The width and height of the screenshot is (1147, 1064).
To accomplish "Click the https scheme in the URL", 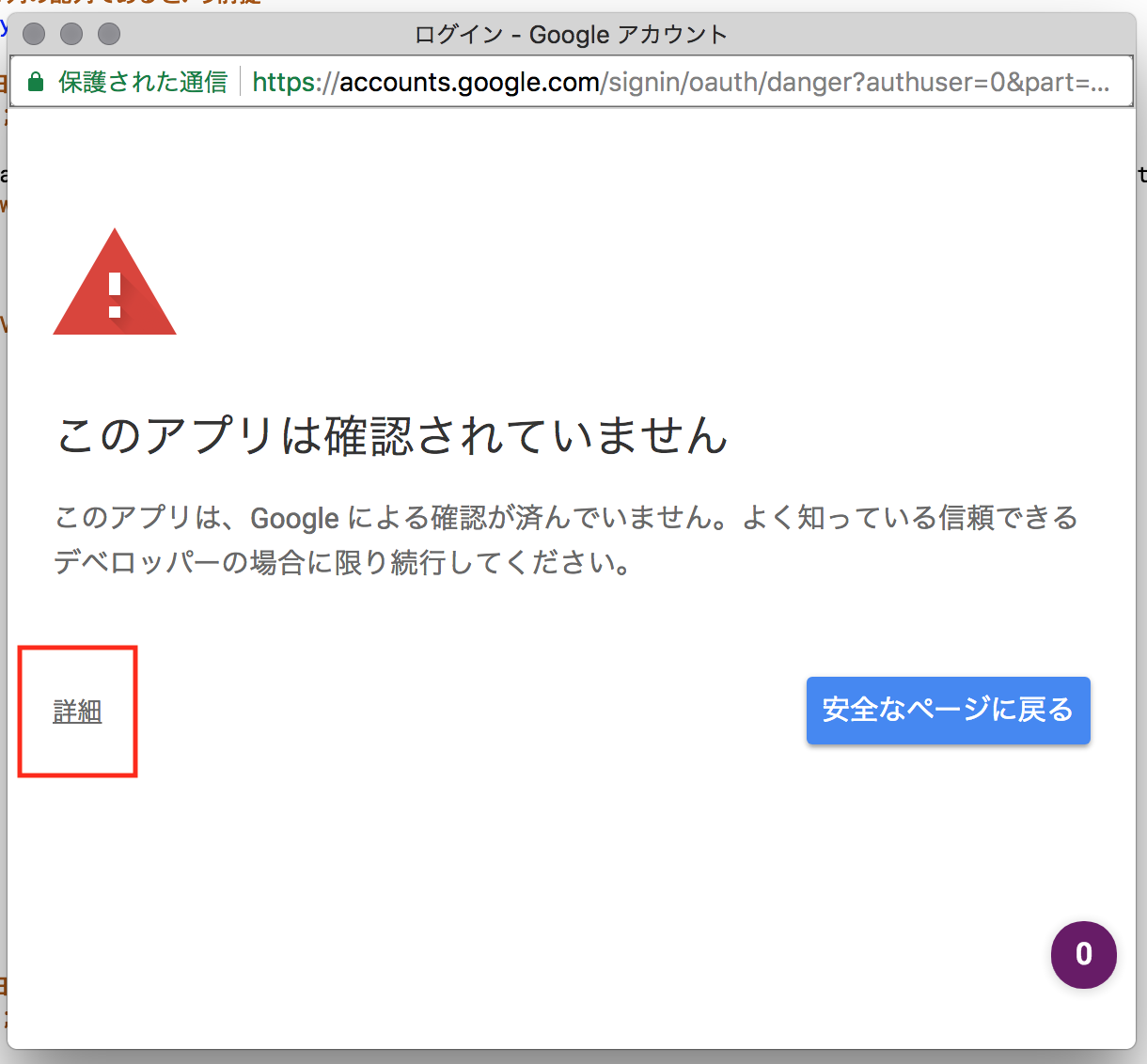I will 284,83.
